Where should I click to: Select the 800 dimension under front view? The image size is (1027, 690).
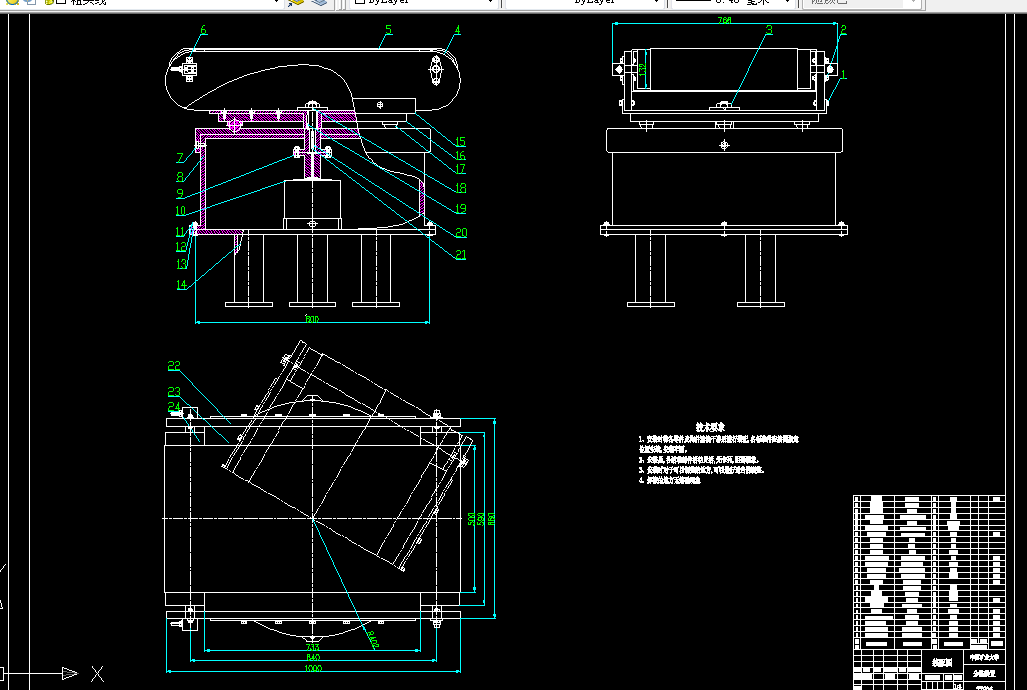(312, 319)
